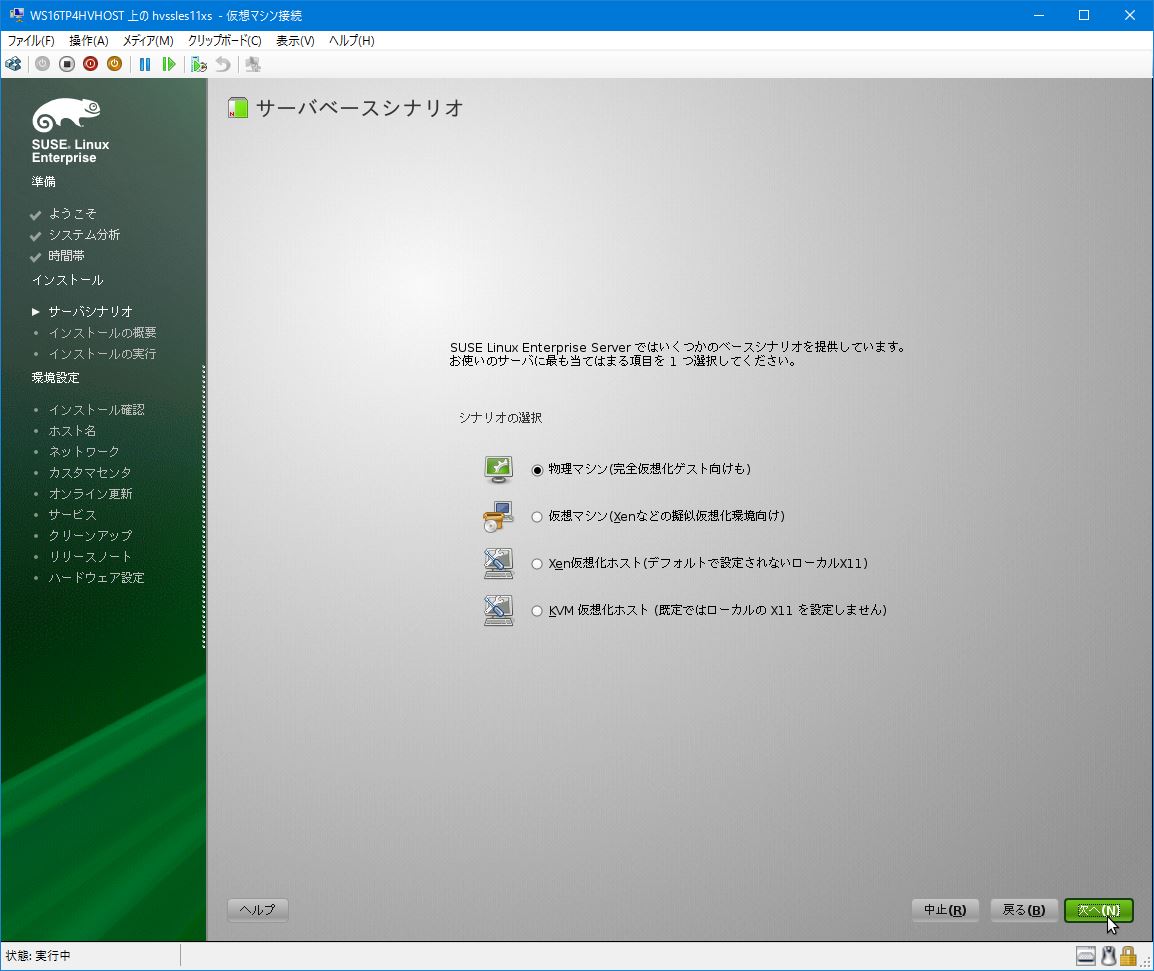Image resolution: width=1154 pixels, height=971 pixels.
Task: Open the クリップボード(C) menu
Action: [224, 40]
